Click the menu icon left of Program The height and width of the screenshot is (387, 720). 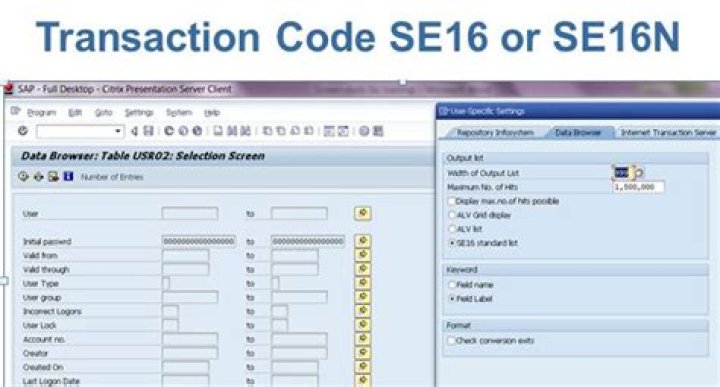click(16, 112)
